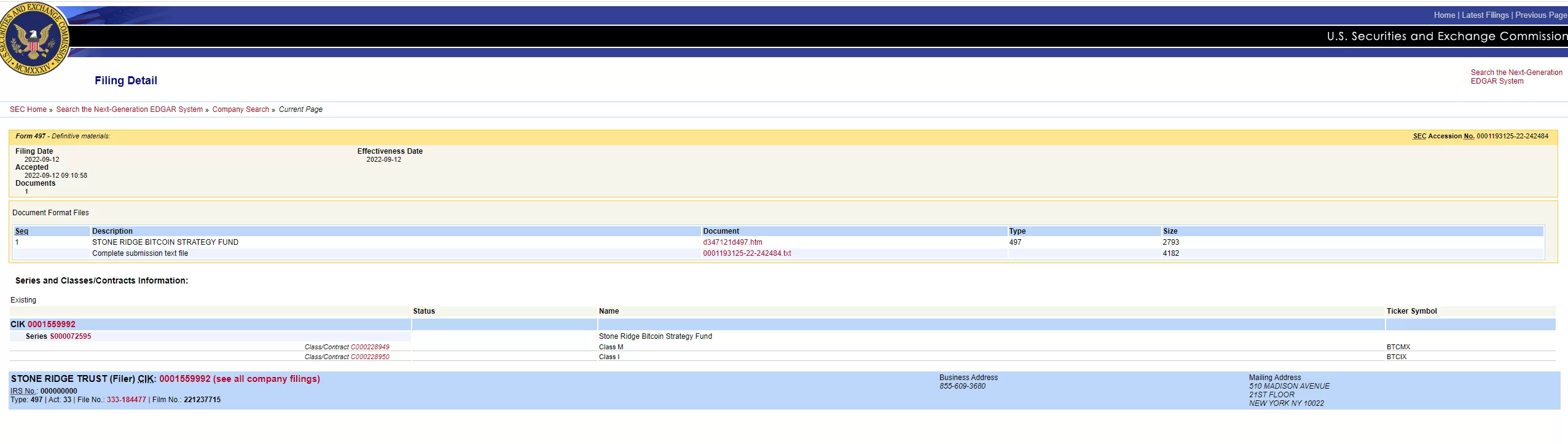Open File No. 333-184477

[126, 400]
